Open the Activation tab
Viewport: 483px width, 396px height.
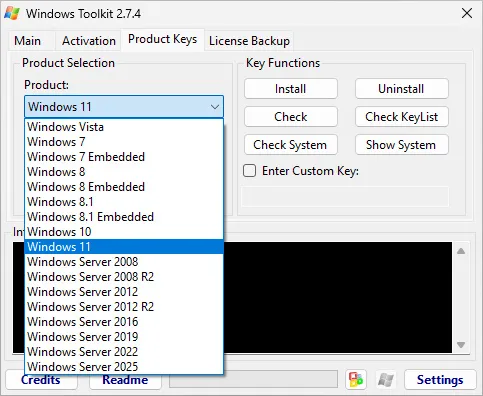tap(89, 41)
